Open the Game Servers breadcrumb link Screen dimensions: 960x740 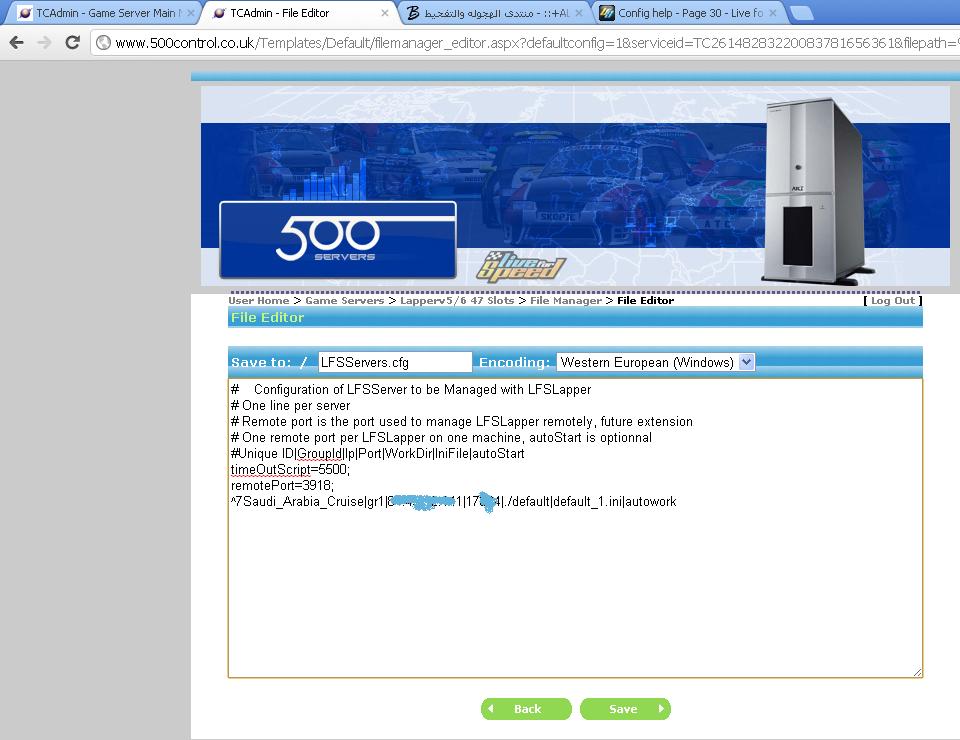point(345,301)
